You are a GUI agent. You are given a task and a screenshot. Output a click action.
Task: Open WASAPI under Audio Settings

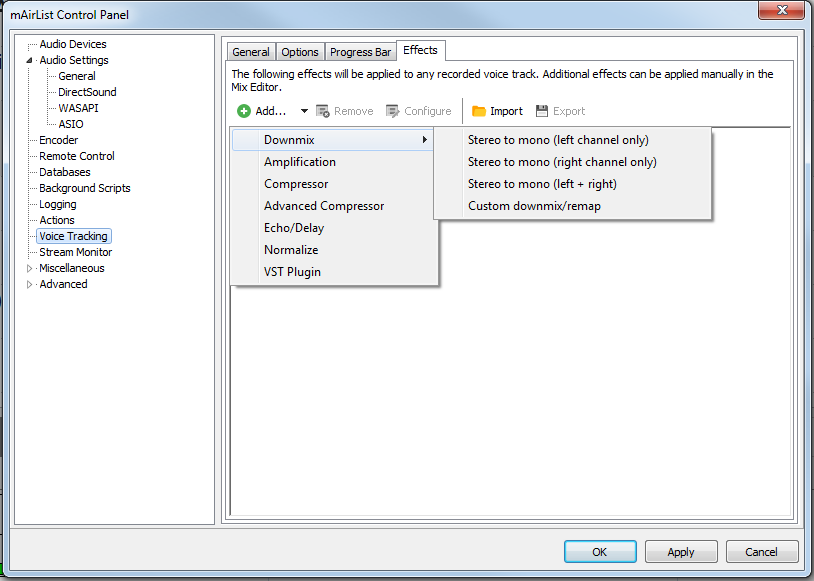point(78,108)
